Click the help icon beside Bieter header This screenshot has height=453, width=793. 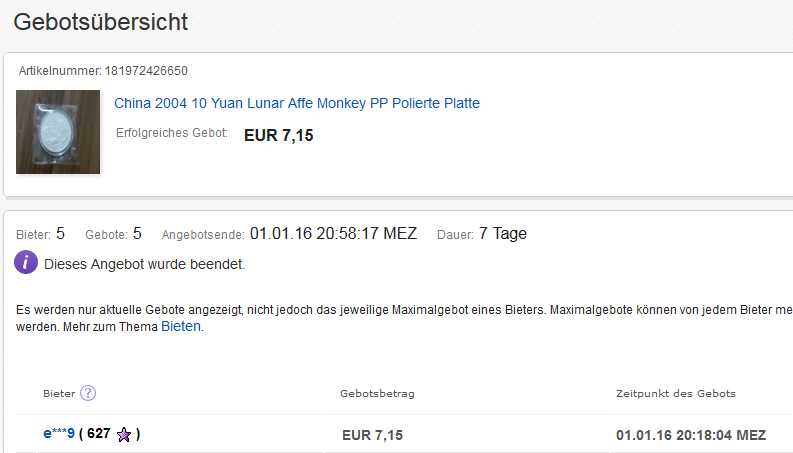coord(88,393)
